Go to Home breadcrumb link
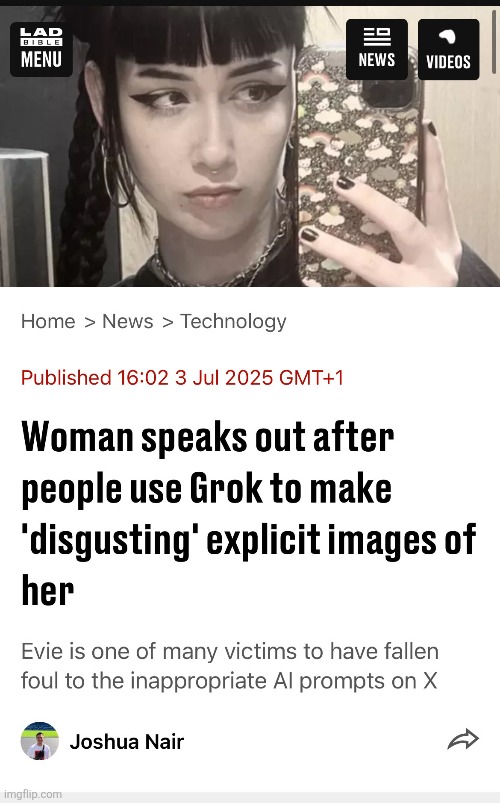This screenshot has height=803, width=500. pos(48,322)
